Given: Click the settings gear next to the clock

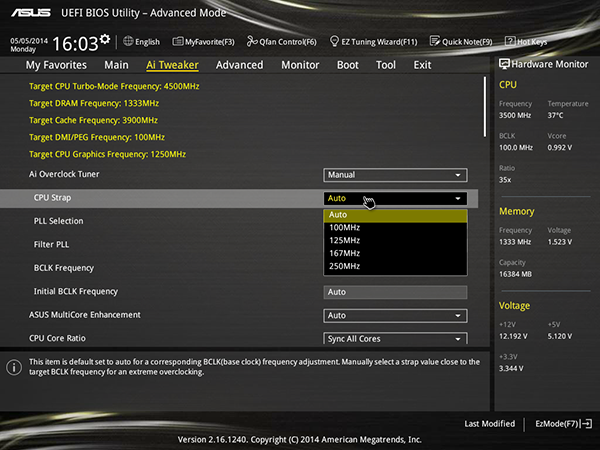Looking at the screenshot, I should point(105,39).
